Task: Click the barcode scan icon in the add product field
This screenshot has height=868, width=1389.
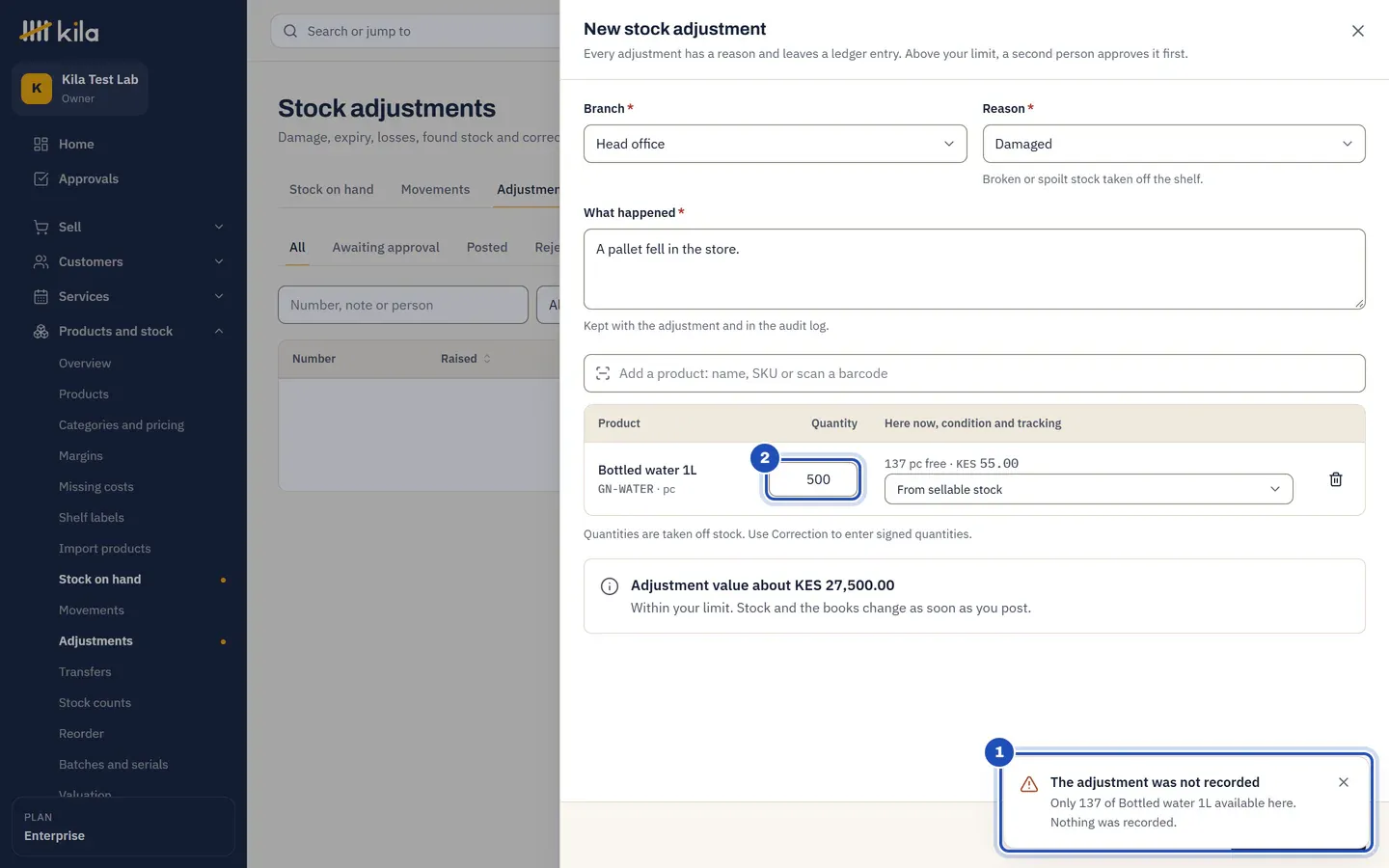Action: coord(603,373)
